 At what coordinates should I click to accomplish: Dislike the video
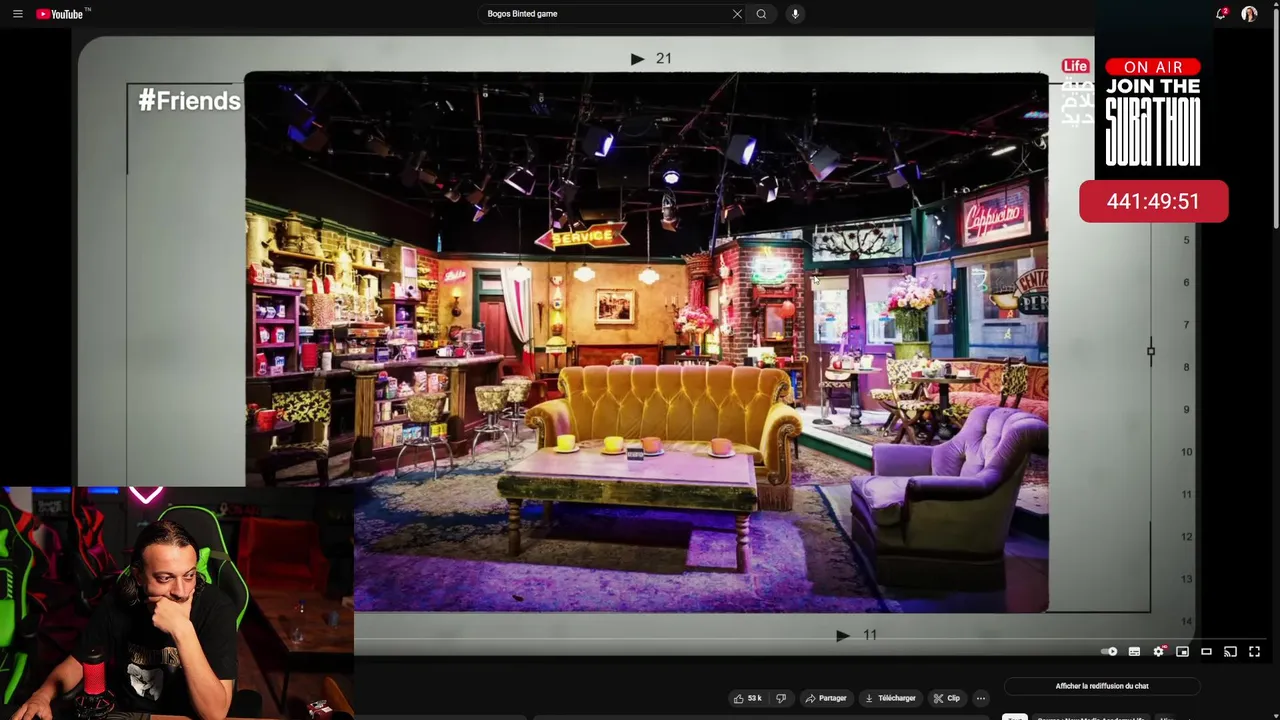tap(781, 698)
